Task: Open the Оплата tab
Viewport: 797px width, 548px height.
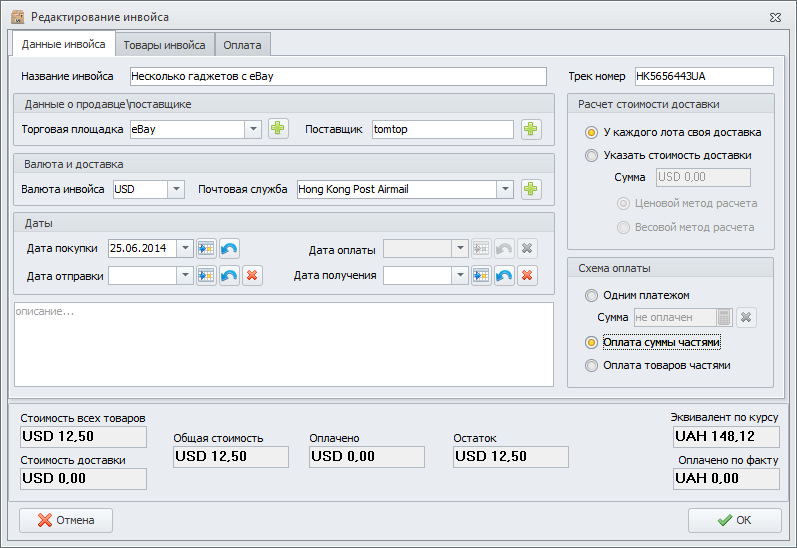Action: click(x=242, y=45)
